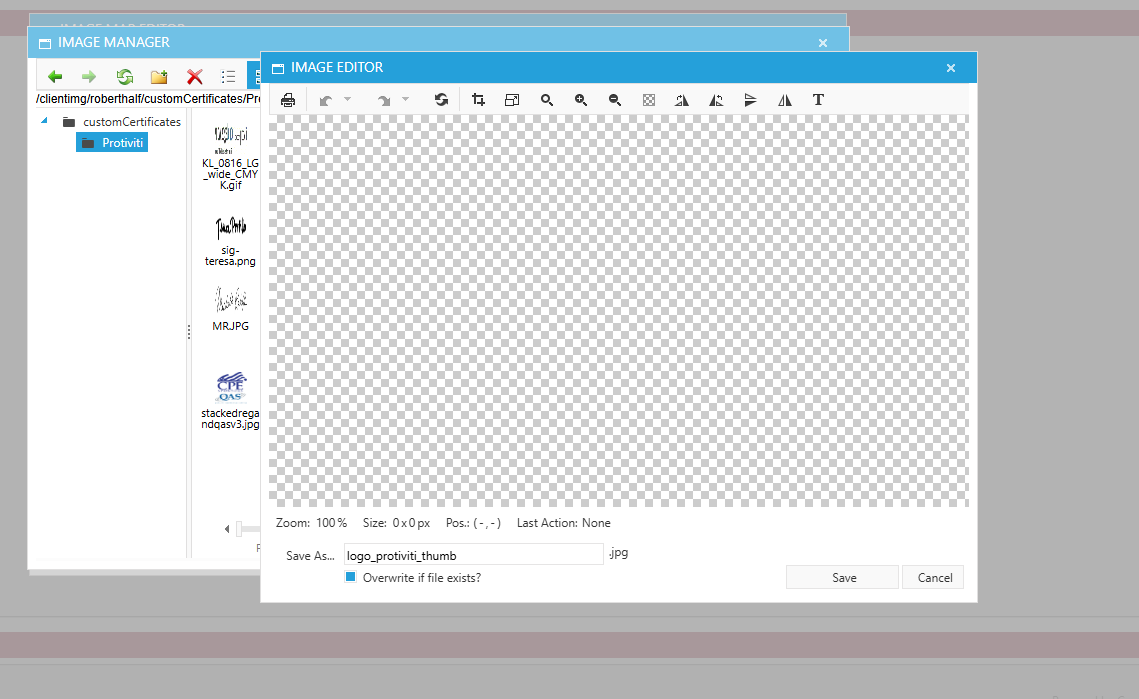Click the red Delete icon in Image Manager
1139x699 pixels.
point(195,77)
